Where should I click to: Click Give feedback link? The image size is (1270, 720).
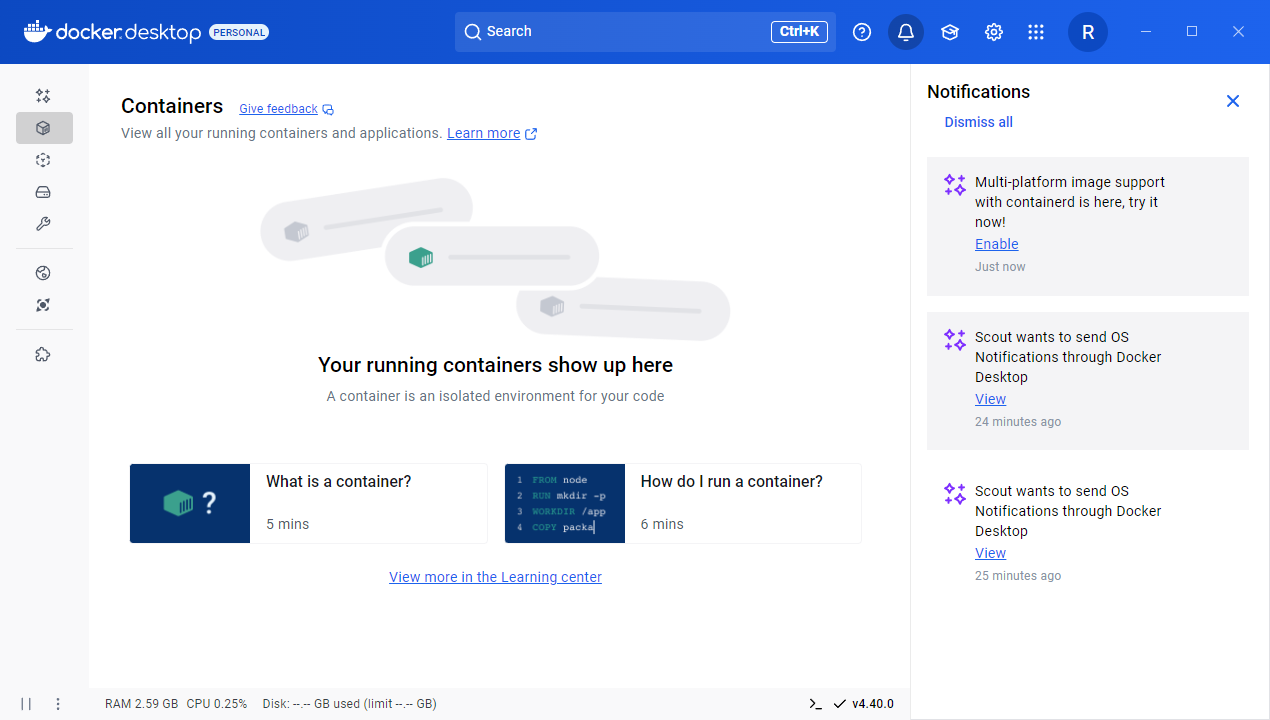click(278, 109)
